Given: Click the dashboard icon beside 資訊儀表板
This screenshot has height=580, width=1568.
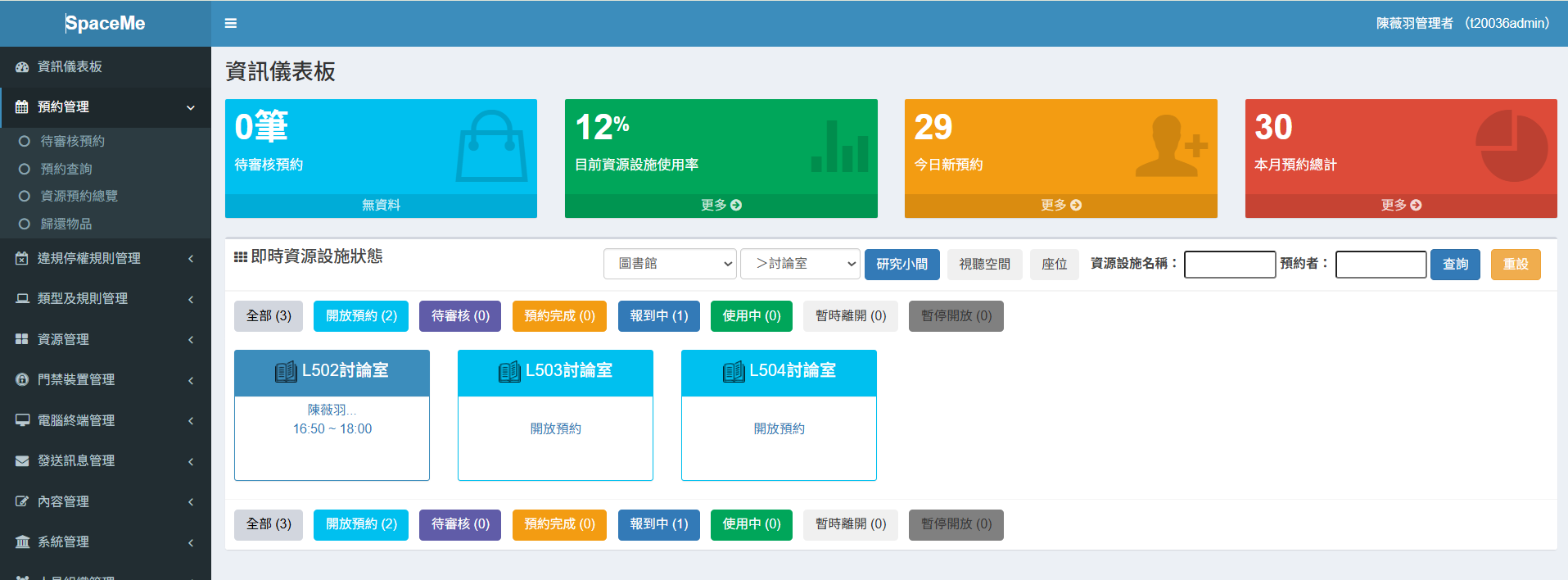Looking at the screenshot, I should point(22,67).
